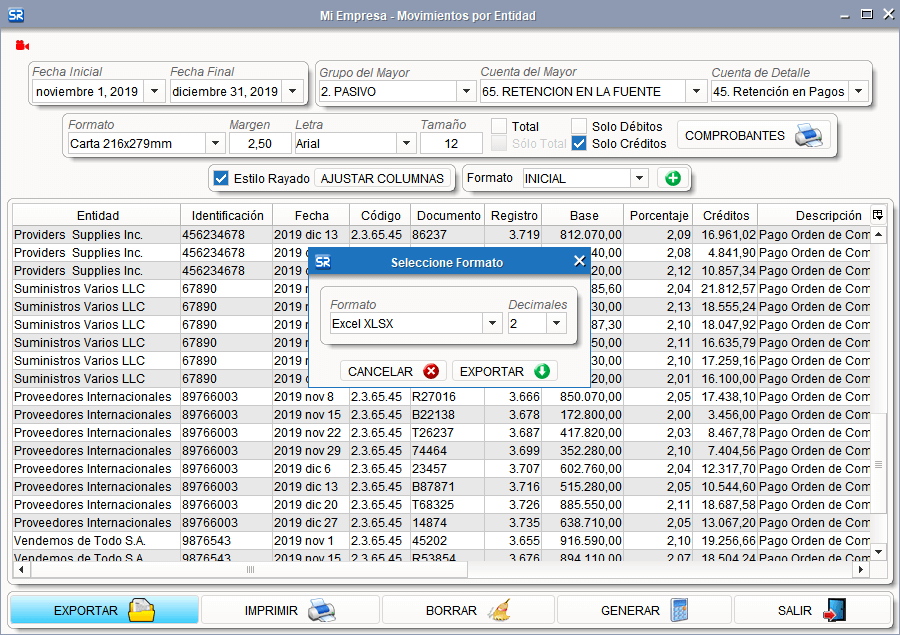Click the vertical scrollbar thumb

coord(878,464)
